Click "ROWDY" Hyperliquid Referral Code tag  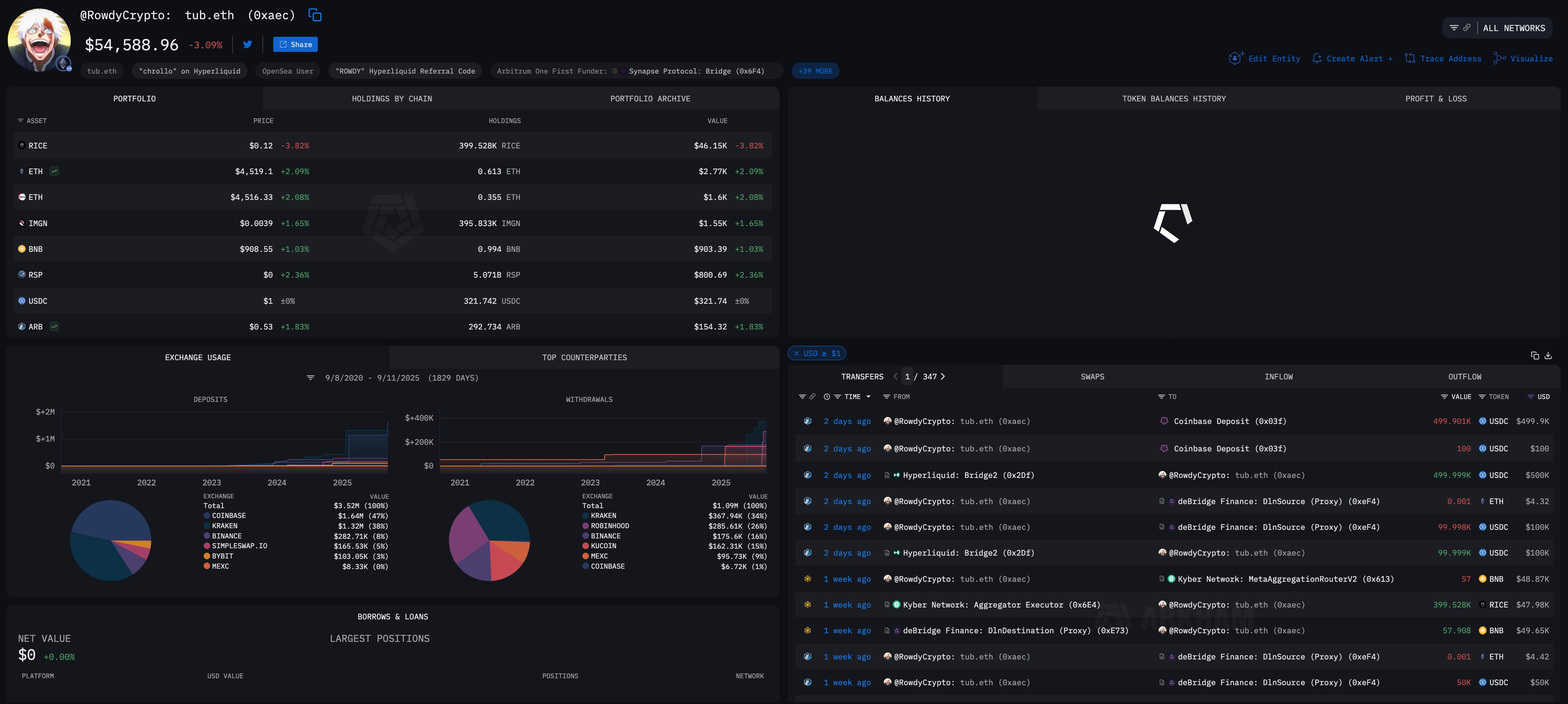point(405,71)
